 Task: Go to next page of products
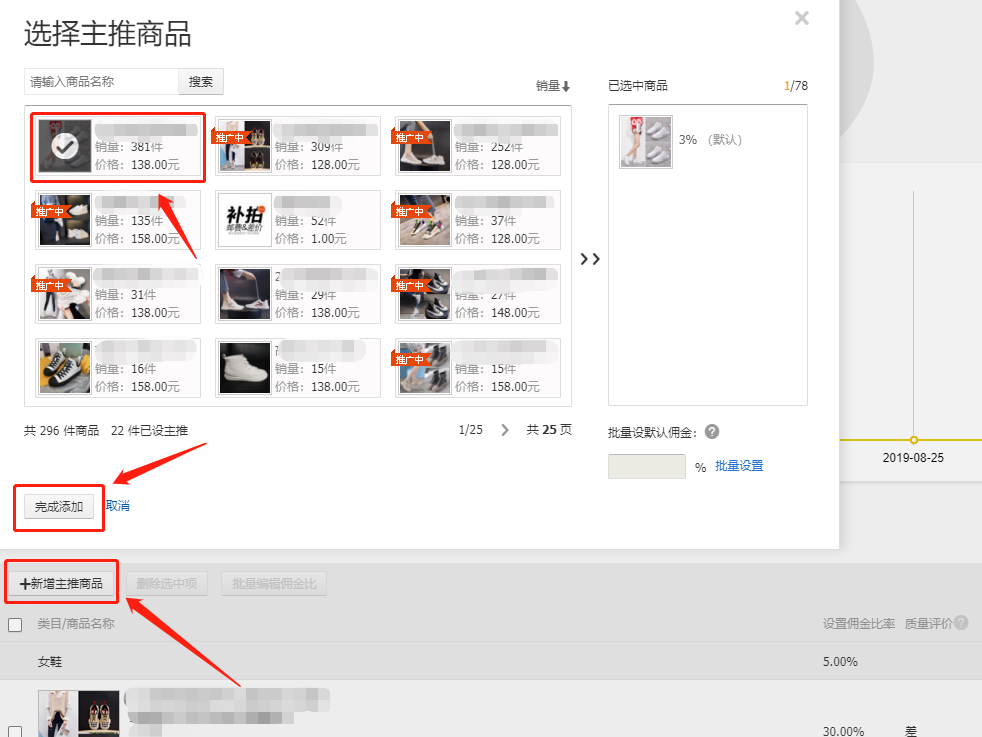(505, 430)
